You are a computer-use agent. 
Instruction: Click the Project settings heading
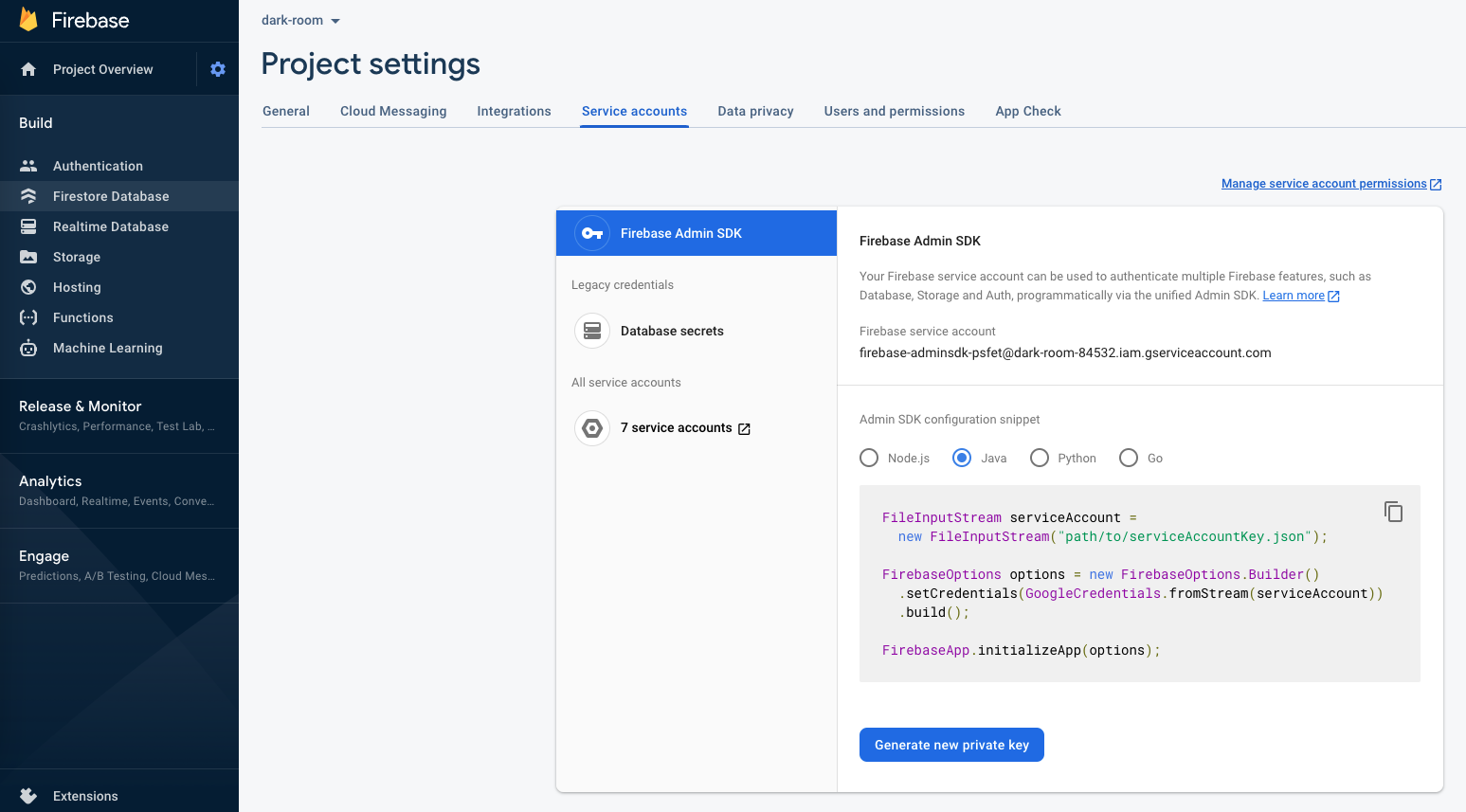point(371,63)
